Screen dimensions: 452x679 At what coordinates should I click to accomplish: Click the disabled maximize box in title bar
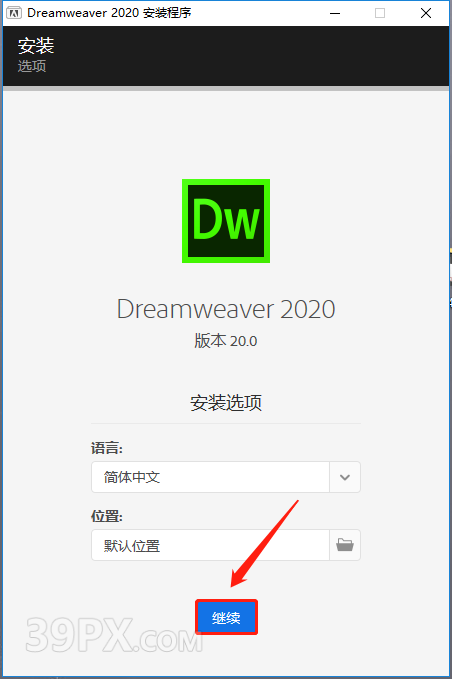point(380,13)
